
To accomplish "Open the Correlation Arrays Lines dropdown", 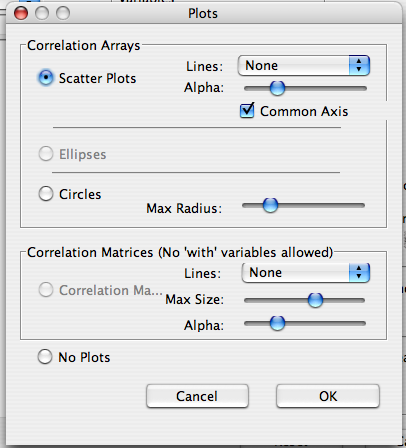I will point(304,66).
